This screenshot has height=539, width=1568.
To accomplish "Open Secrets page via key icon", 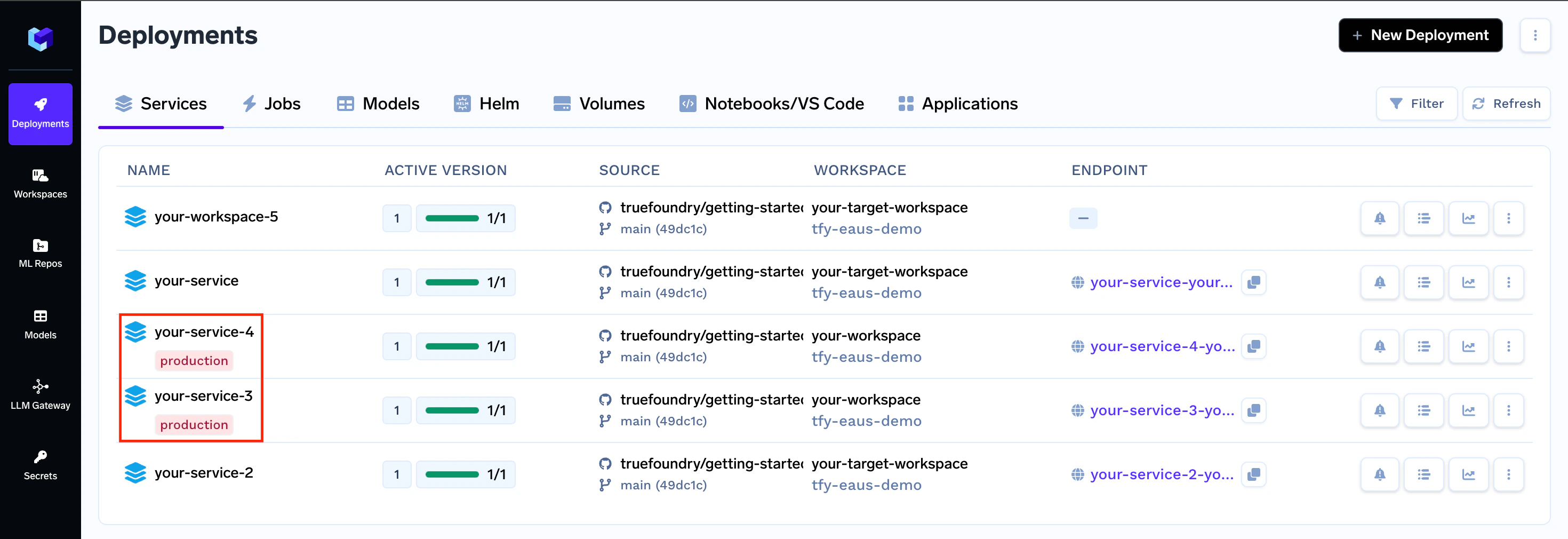I will click(x=40, y=465).
